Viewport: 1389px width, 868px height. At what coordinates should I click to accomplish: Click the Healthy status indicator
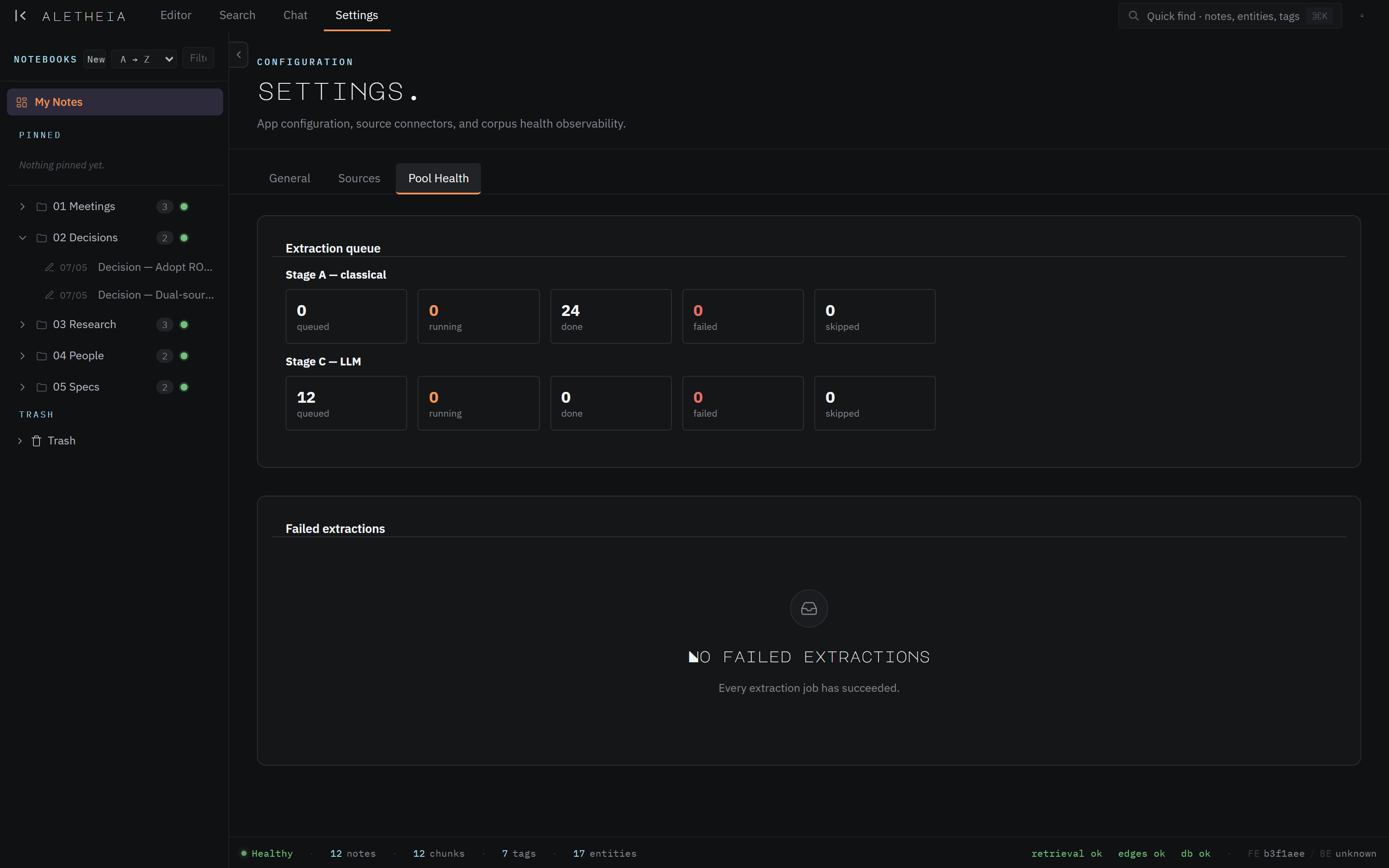click(267, 854)
